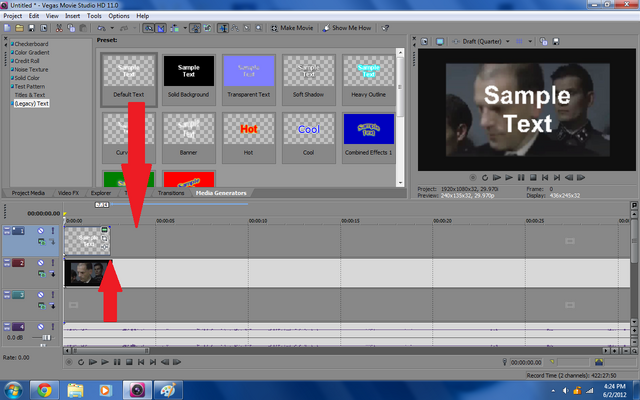This screenshot has height=400, width=640.
Task: Open Track FX on video track 3
Action: point(41,306)
